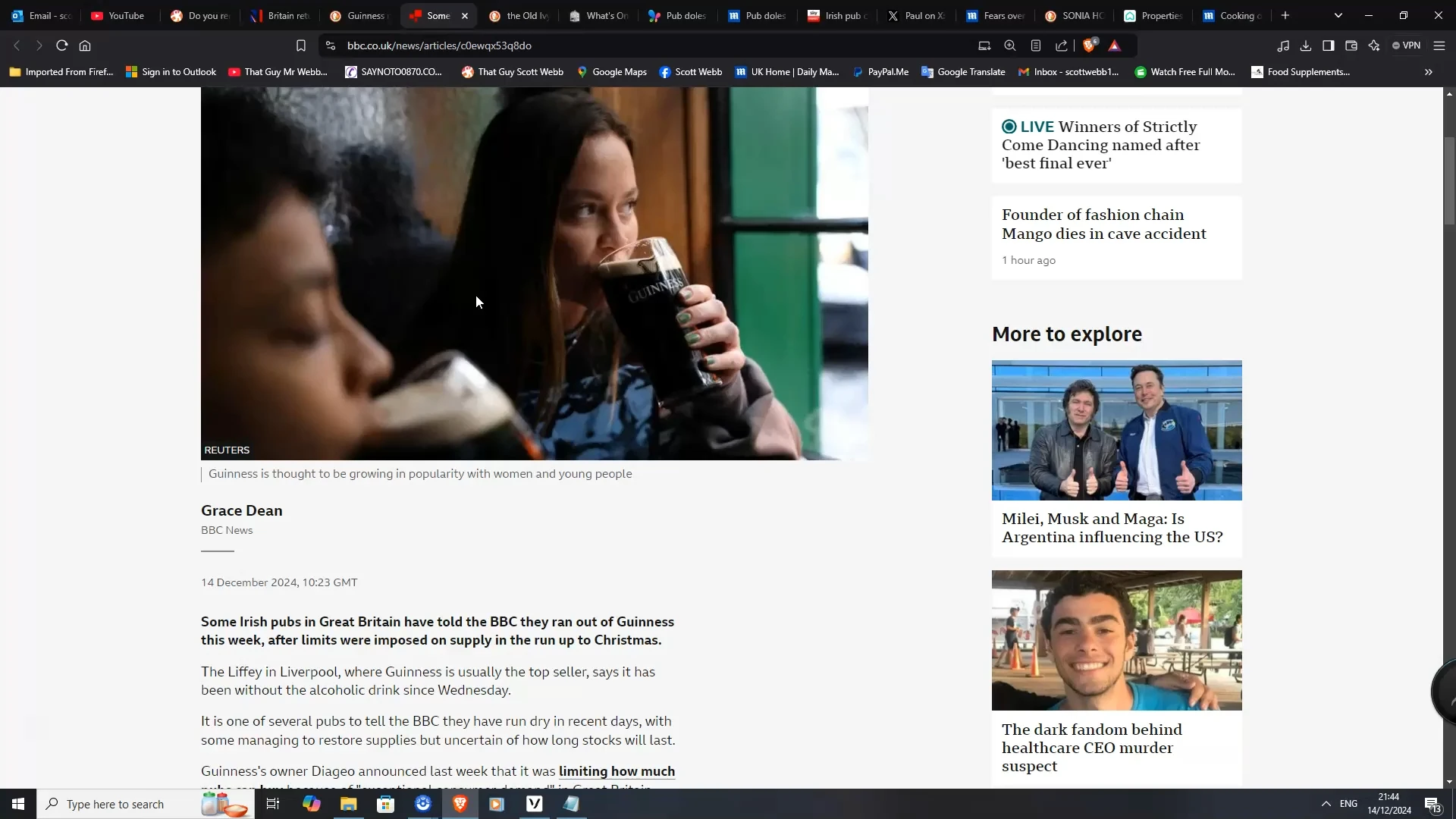Viewport: 1456px width, 819px height.
Task: Switch to the Irish pub tab
Action: 838,15
